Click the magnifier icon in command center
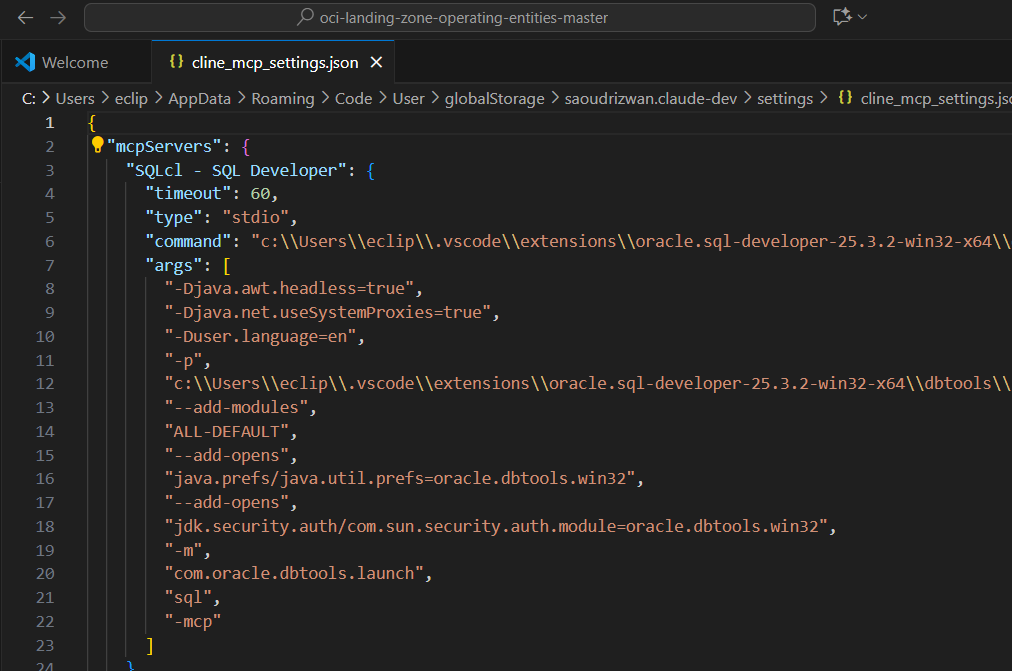The width and height of the screenshot is (1012, 671). [x=306, y=17]
